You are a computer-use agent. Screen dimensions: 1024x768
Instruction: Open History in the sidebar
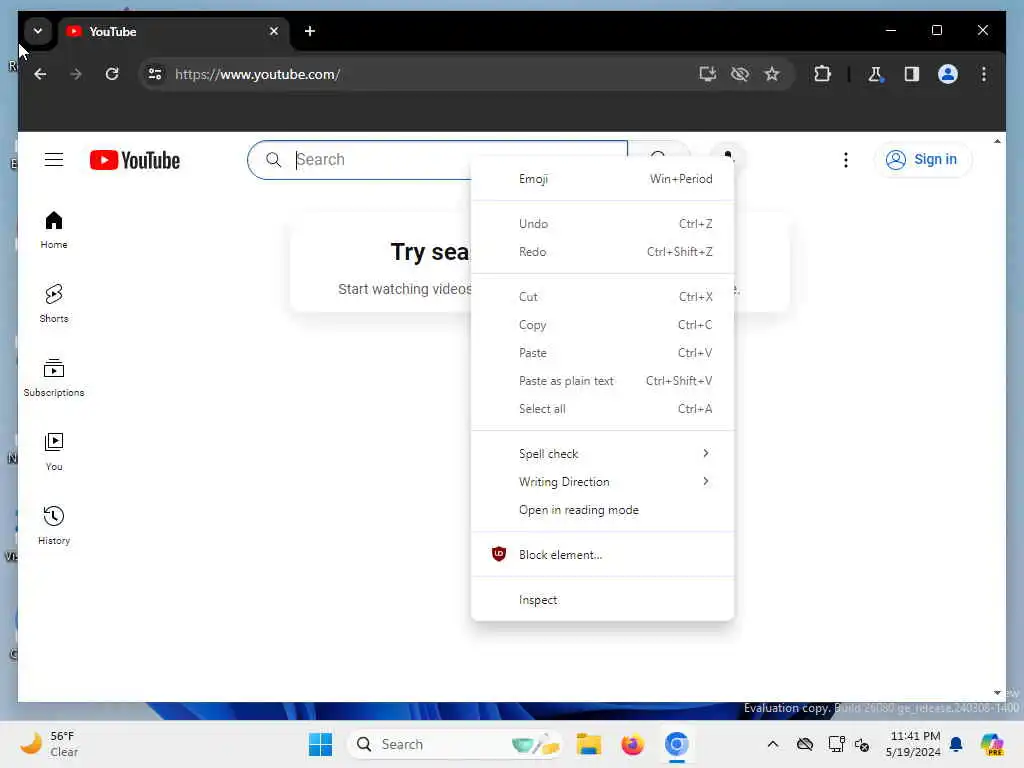point(54,526)
